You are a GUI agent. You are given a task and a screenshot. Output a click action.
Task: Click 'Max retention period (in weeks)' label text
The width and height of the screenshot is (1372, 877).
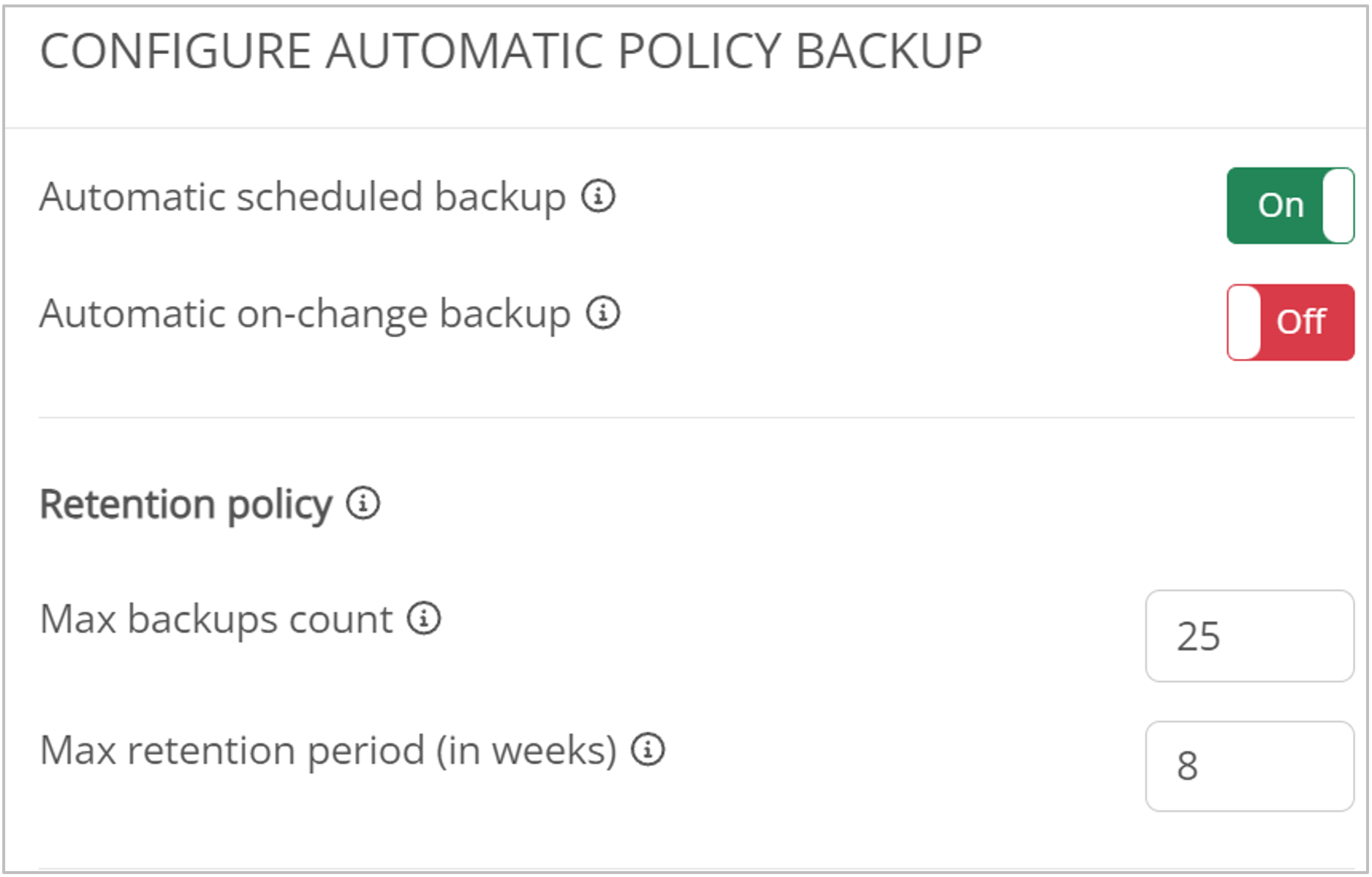[x=328, y=750]
